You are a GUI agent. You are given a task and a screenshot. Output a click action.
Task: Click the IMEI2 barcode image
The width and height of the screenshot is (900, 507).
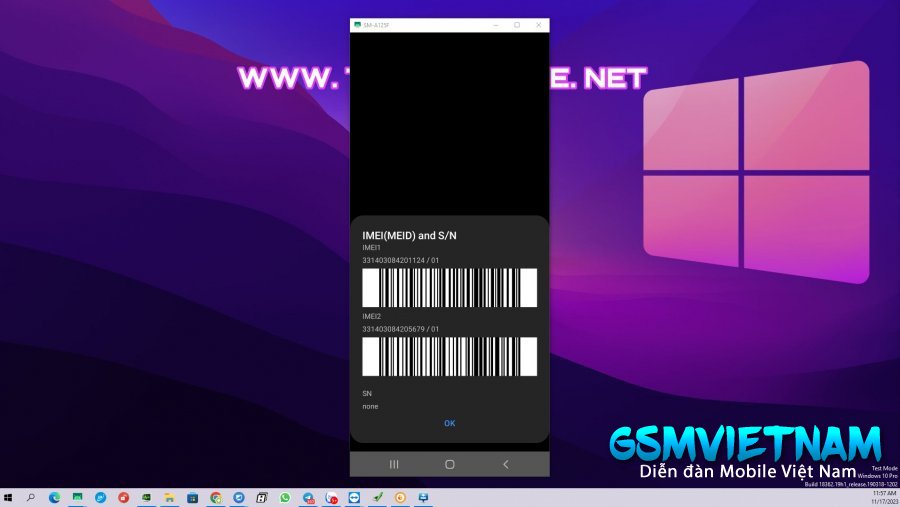coord(449,357)
